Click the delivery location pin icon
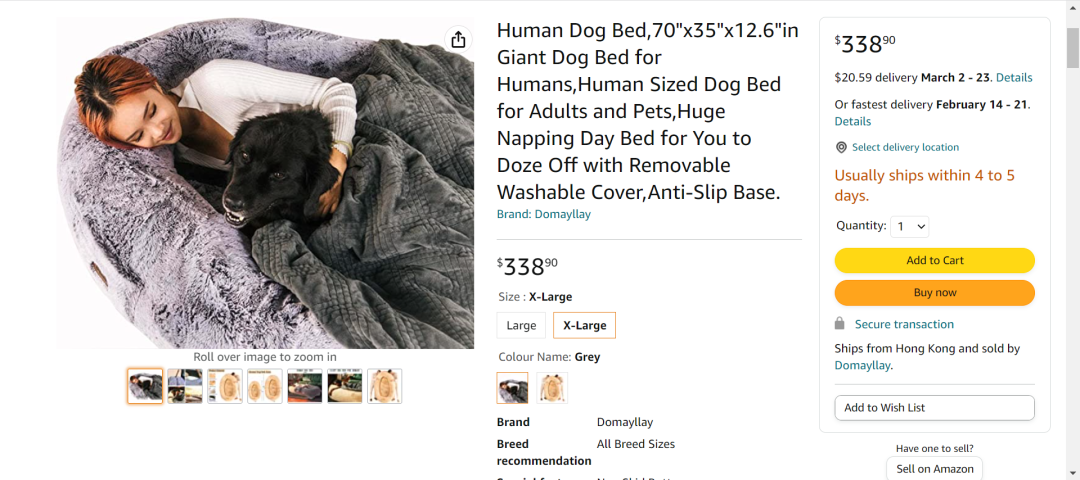1080x480 pixels. coord(841,147)
